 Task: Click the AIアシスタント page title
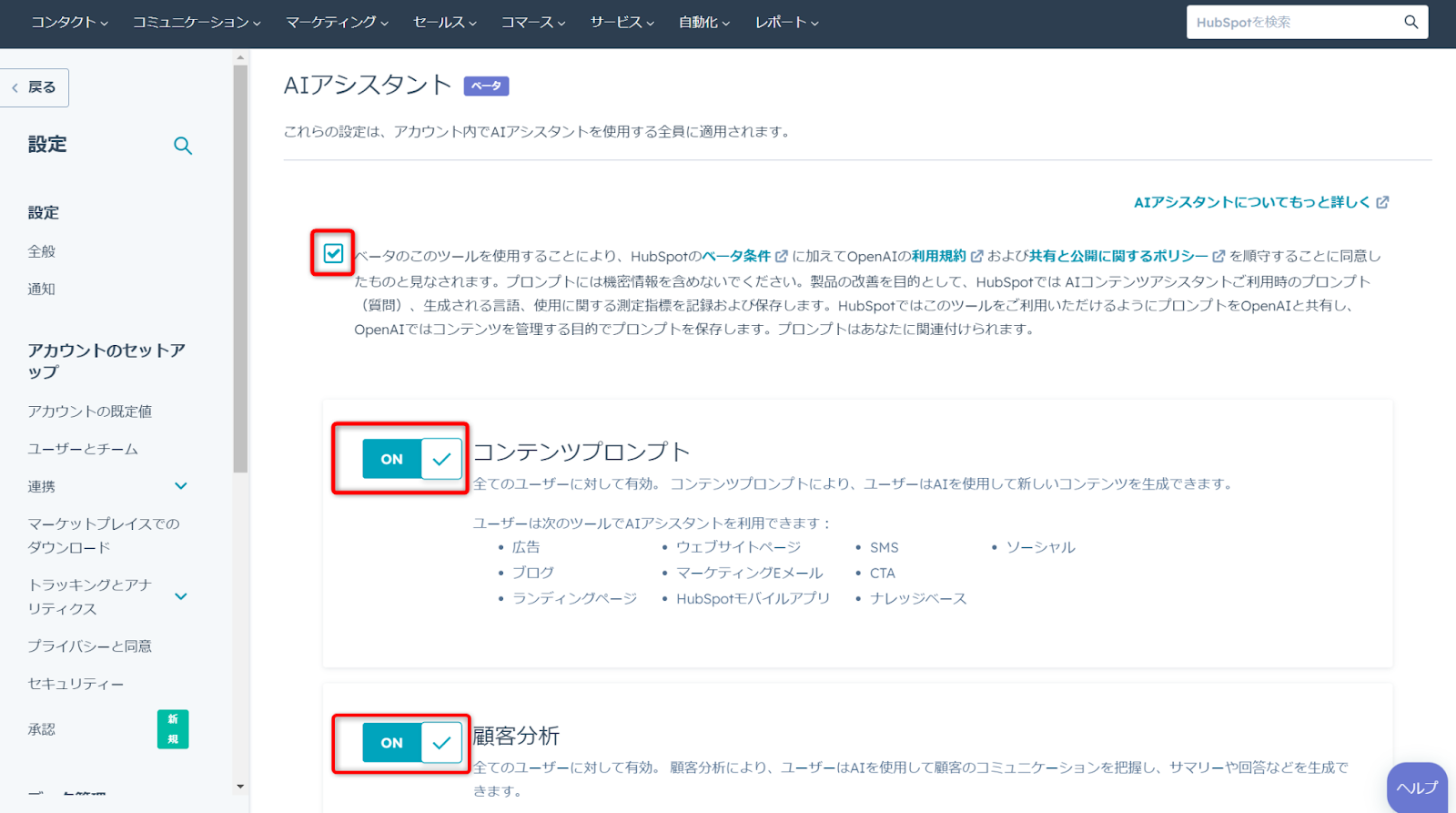[368, 86]
